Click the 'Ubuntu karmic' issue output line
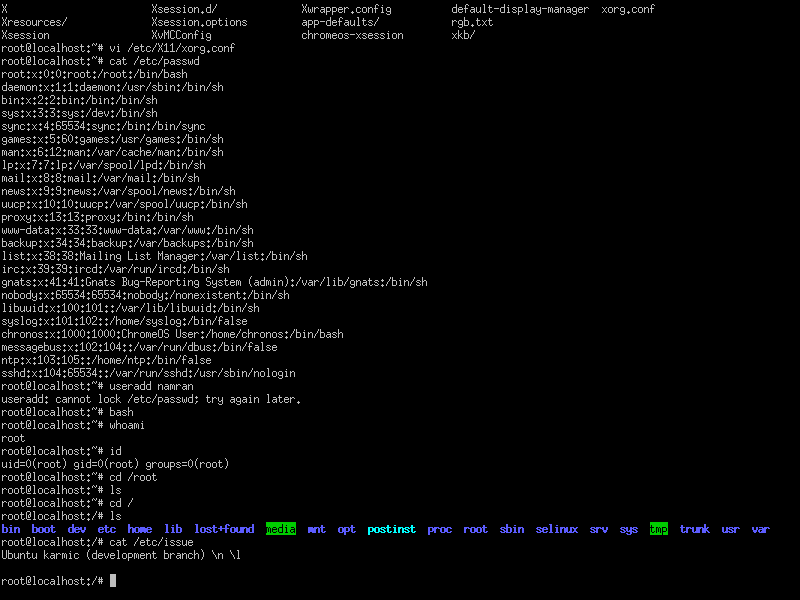800x600 pixels. pyautogui.click(x=120, y=555)
